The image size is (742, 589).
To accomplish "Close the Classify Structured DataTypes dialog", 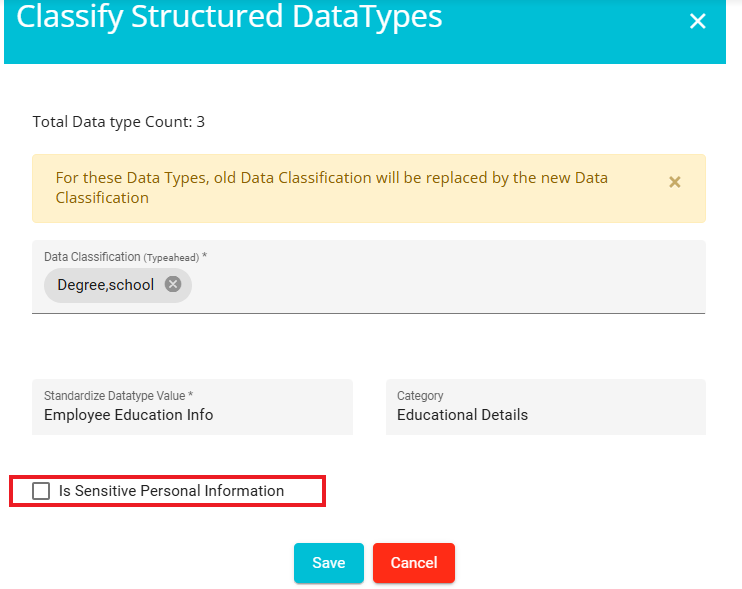I will (x=697, y=21).
